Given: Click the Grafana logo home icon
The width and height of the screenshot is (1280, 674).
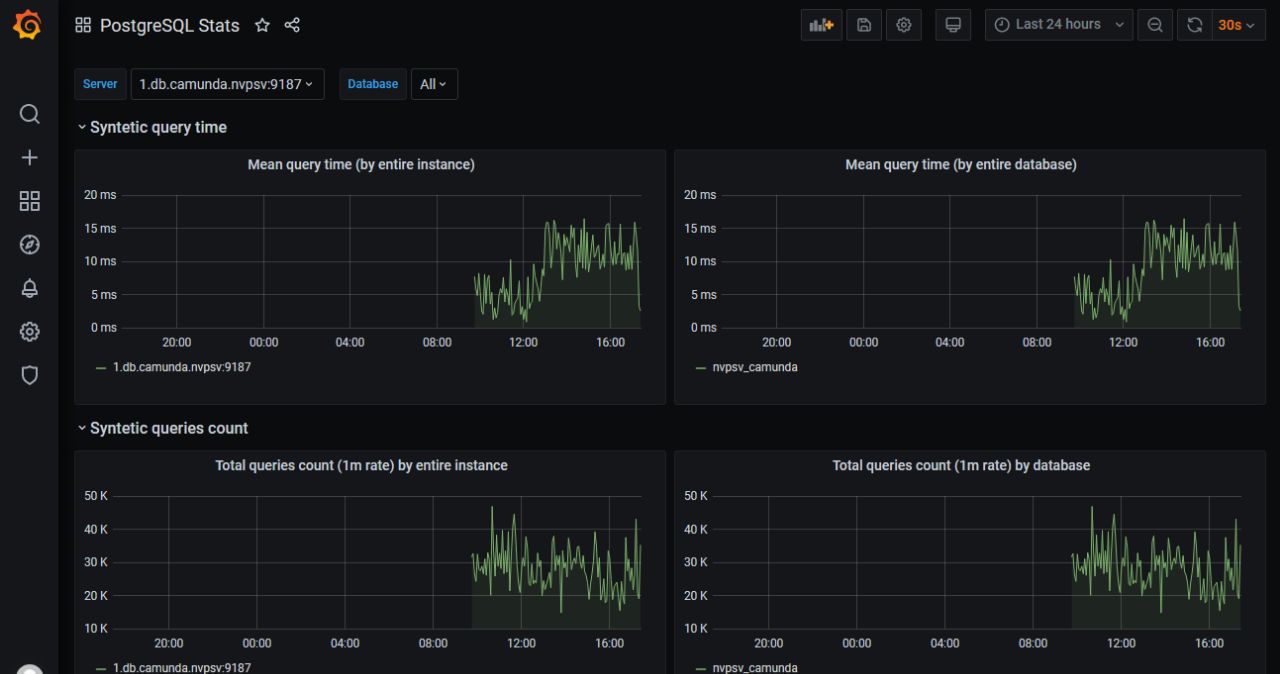Looking at the screenshot, I should [x=29, y=26].
